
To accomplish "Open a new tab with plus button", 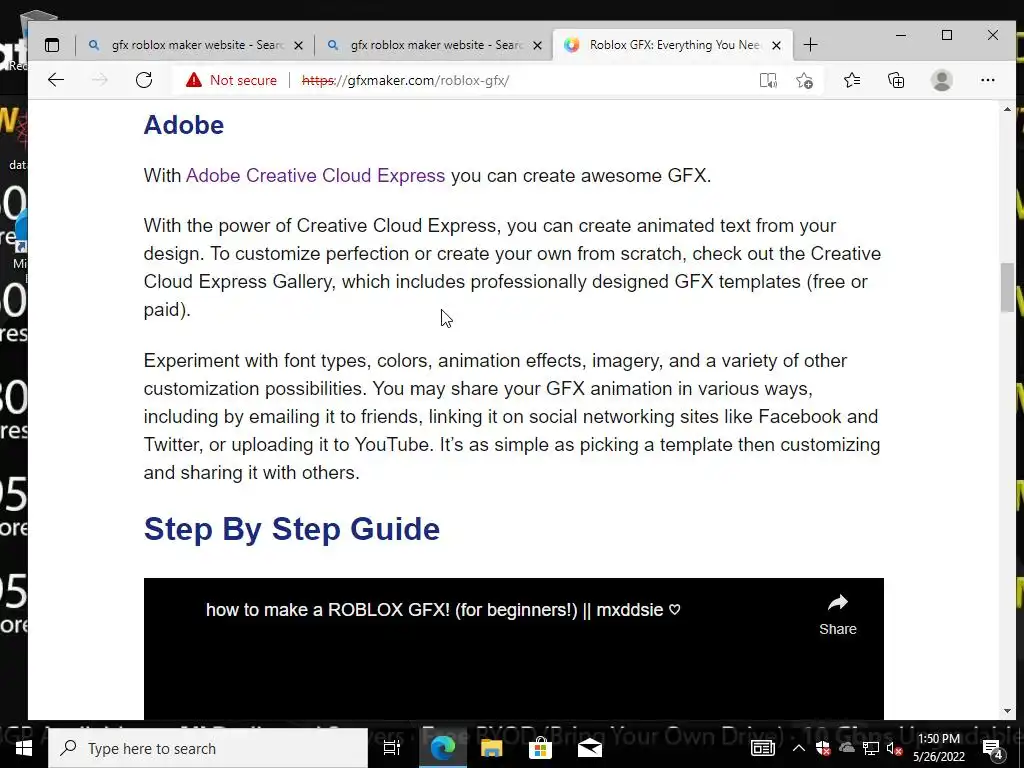I will coord(810,45).
